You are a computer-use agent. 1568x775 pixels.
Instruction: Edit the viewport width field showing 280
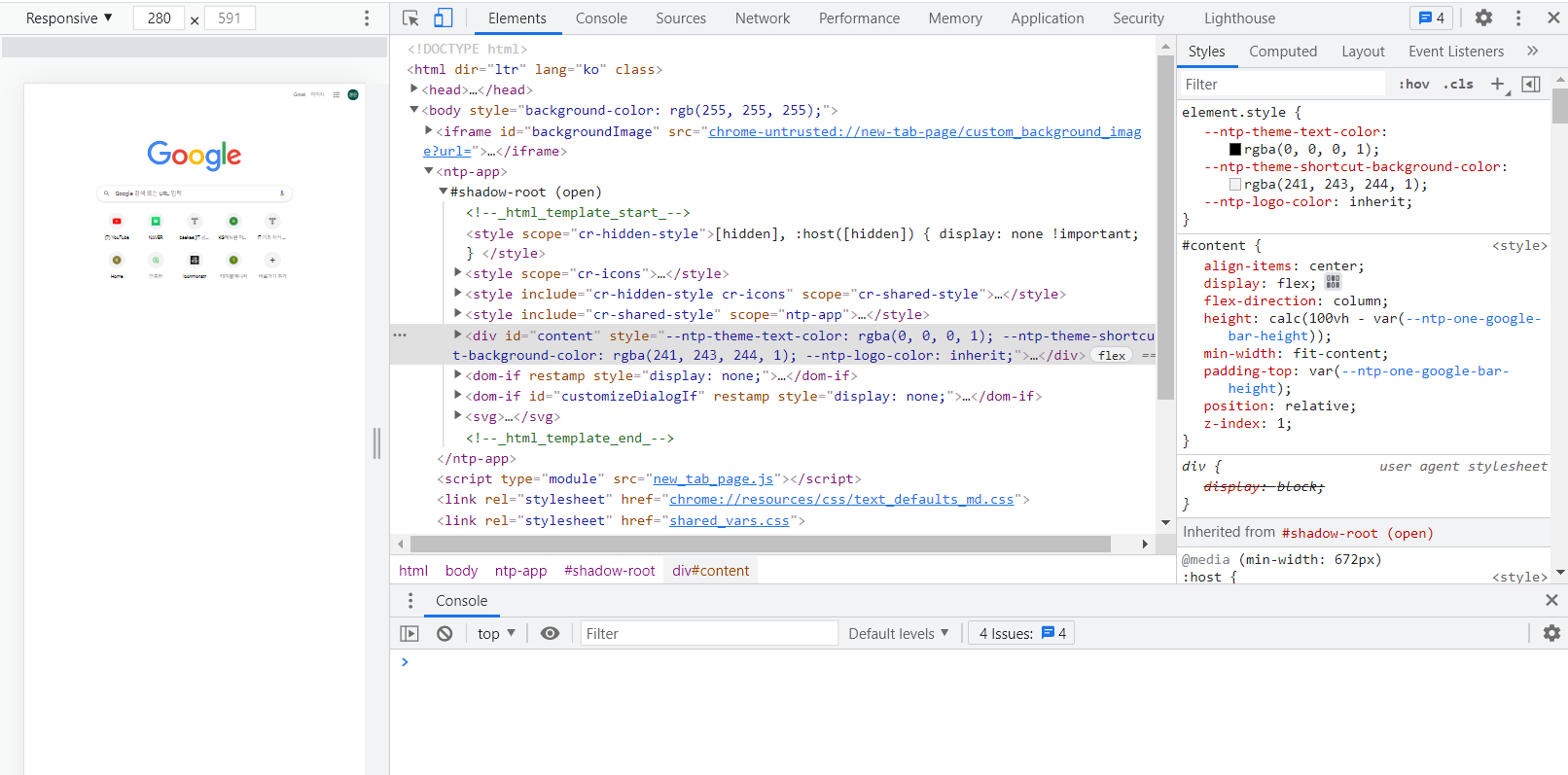(x=159, y=18)
